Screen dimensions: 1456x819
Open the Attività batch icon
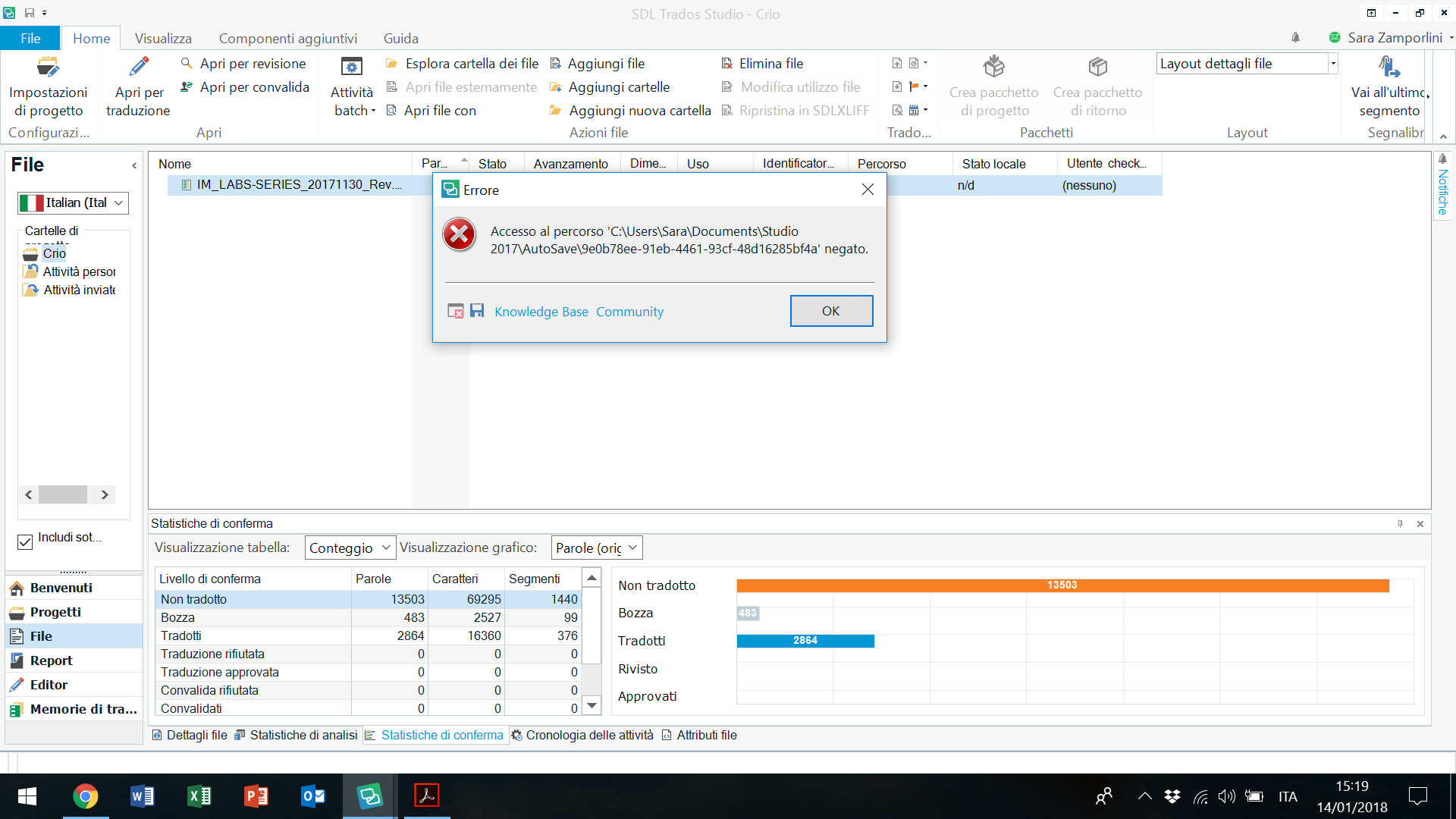click(352, 67)
